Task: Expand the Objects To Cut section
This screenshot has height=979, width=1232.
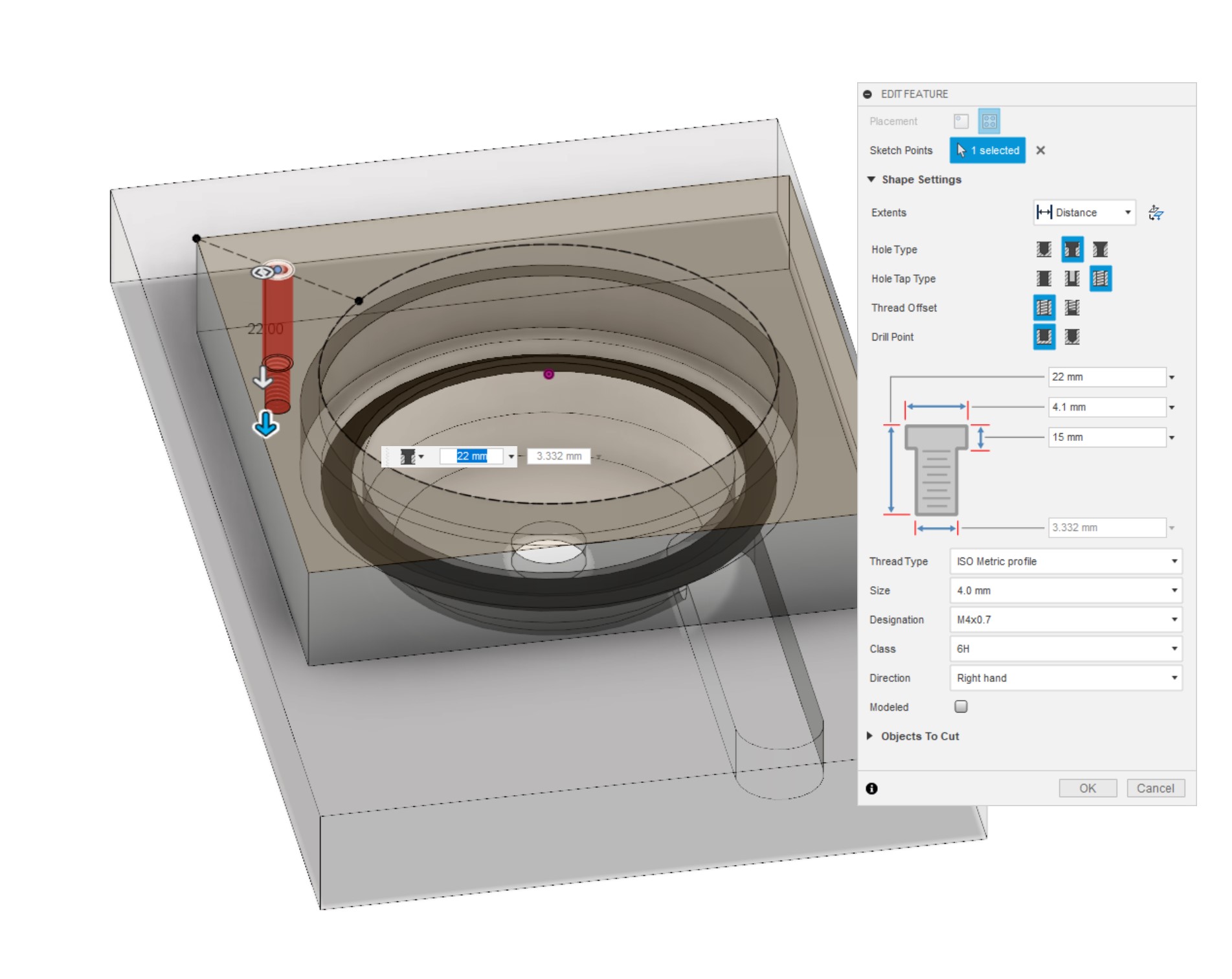Action: pyautogui.click(x=870, y=736)
